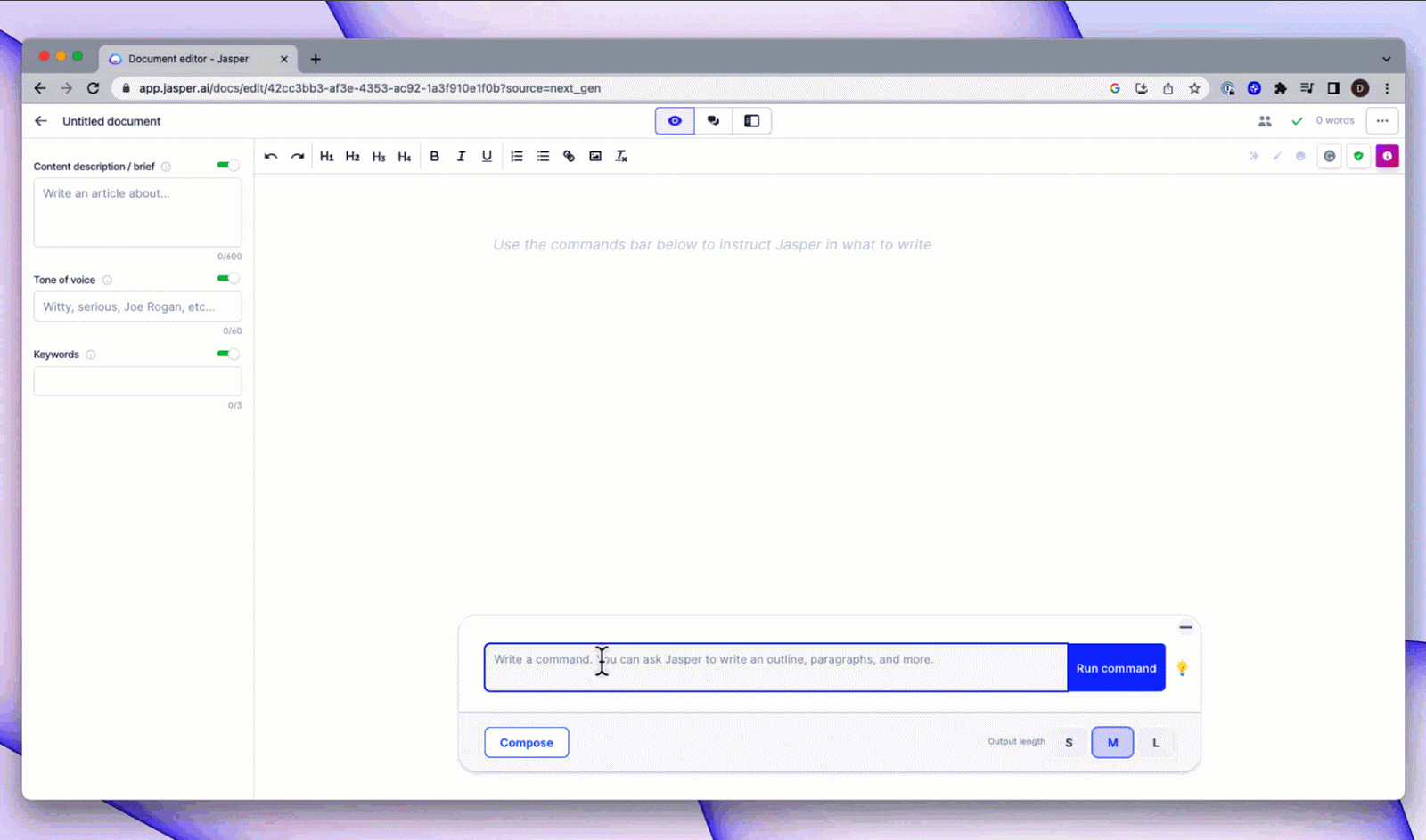Toggle underline formatting
The height and width of the screenshot is (840, 1426).
(x=487, y=156)
